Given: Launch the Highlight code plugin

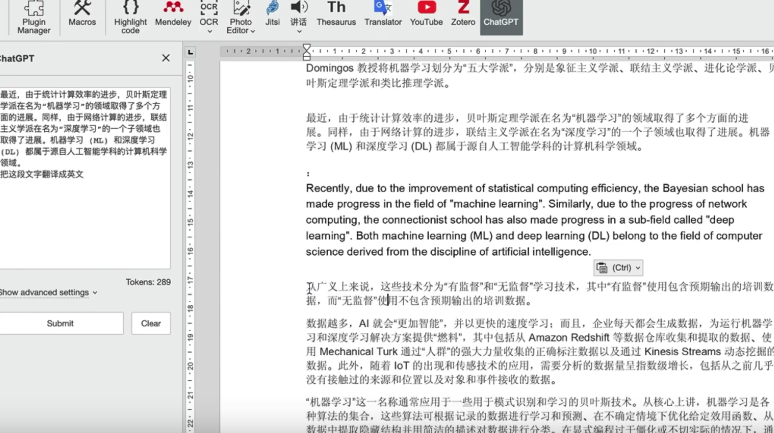Looking at the screenshot, I should click(130, 15).
